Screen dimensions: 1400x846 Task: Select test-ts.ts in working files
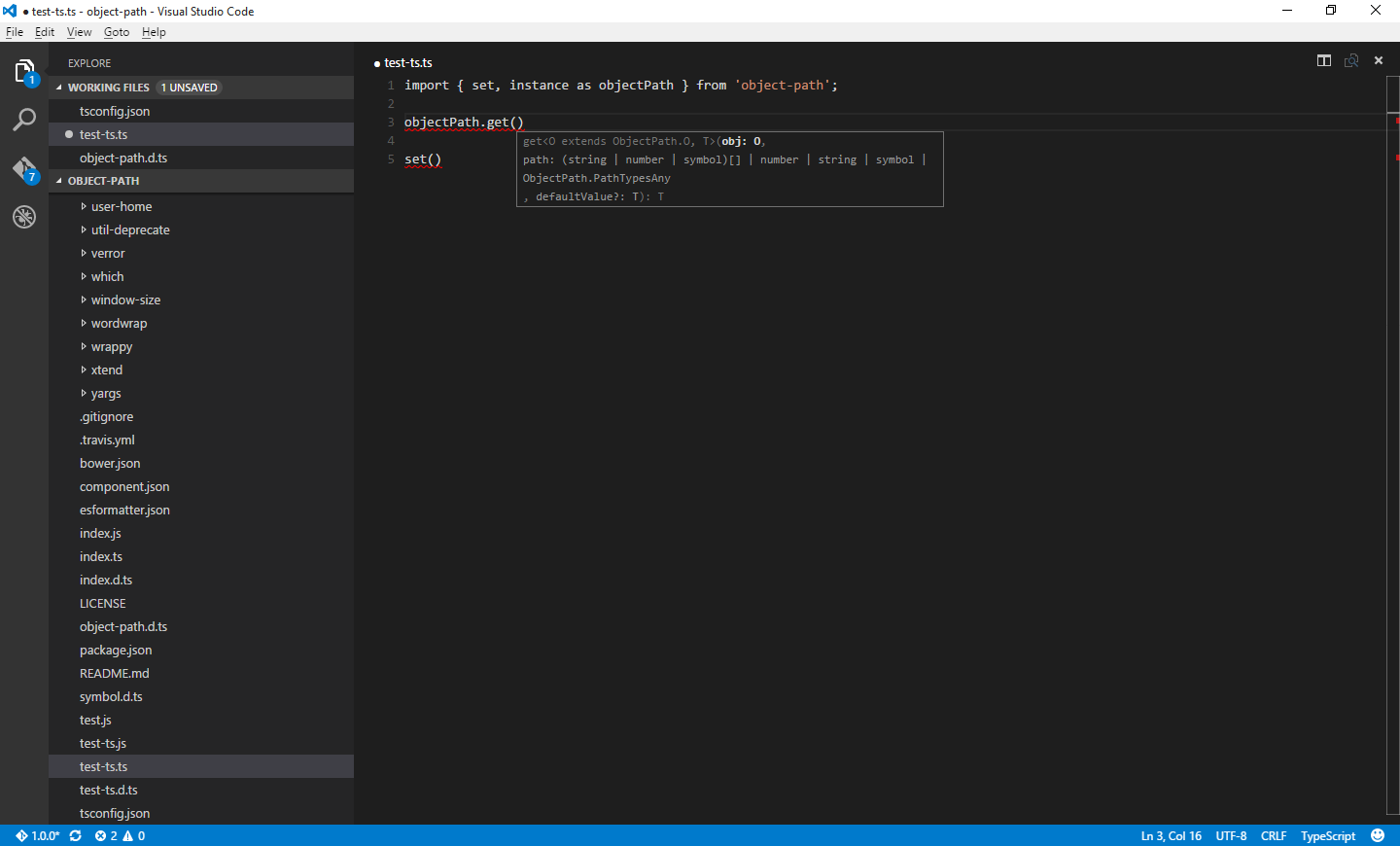201,134
